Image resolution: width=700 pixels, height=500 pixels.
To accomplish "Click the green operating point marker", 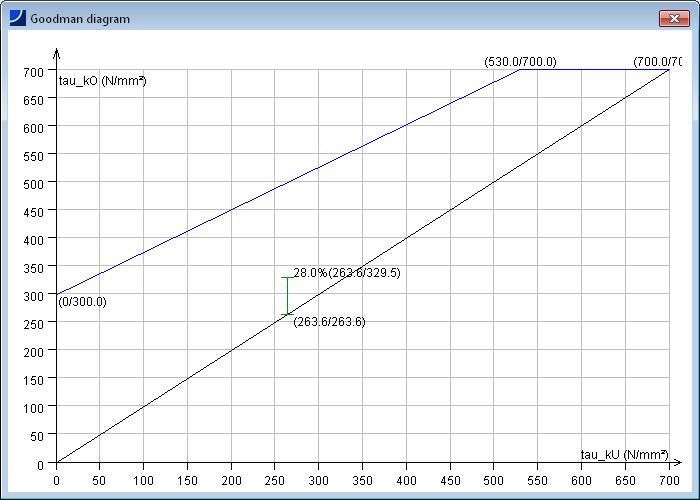I will 287,315.
